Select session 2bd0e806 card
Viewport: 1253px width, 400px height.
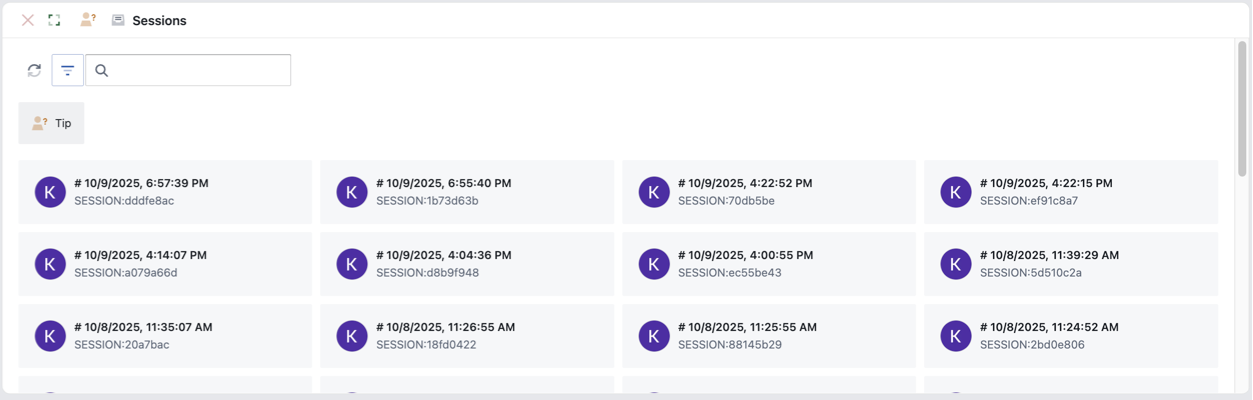click(x=1070, y=336)
